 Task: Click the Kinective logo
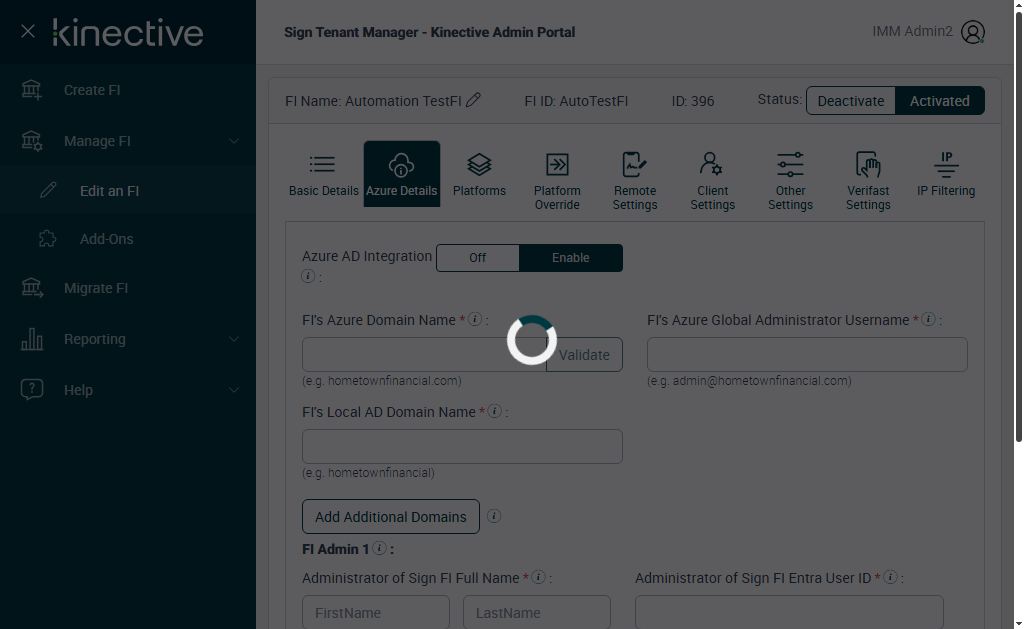(128, 33)
